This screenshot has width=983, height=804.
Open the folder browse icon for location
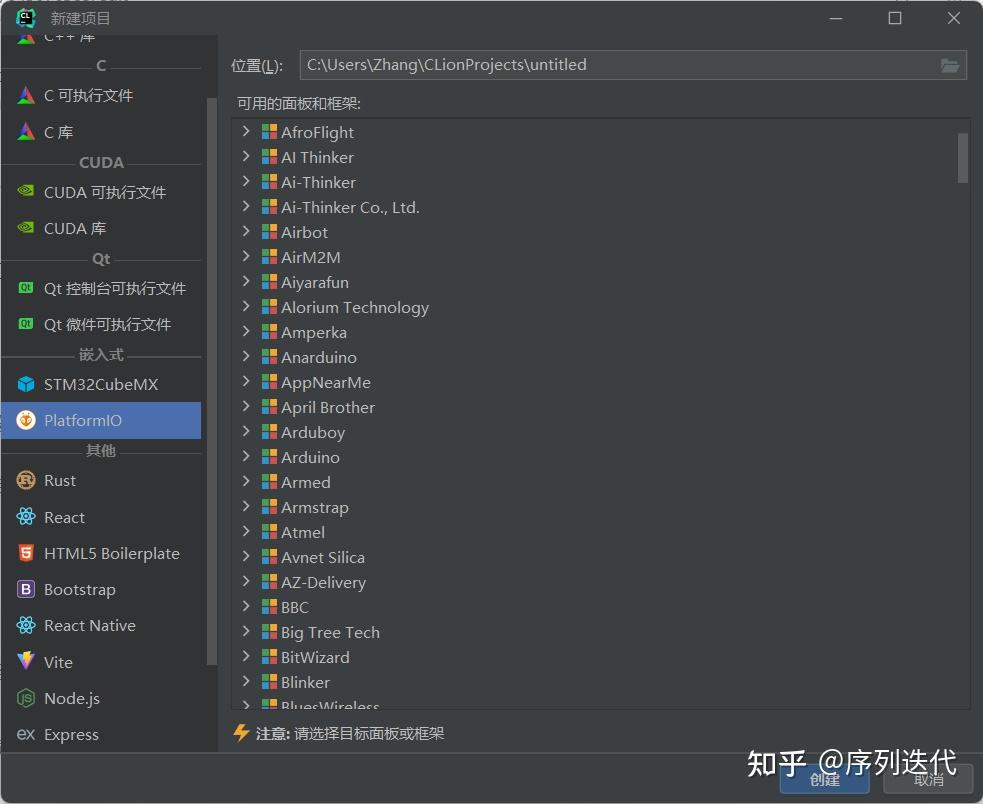(x=950, y=65)
